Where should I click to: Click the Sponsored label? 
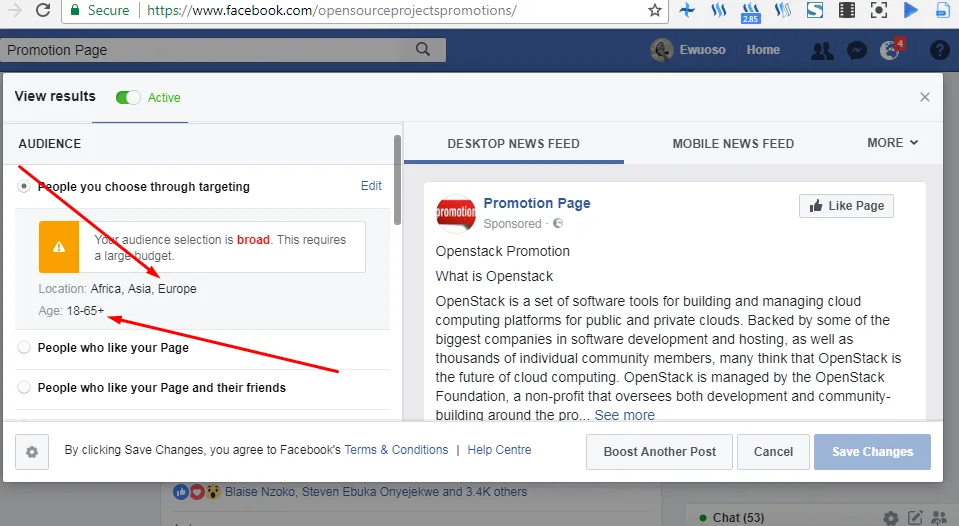512,223
